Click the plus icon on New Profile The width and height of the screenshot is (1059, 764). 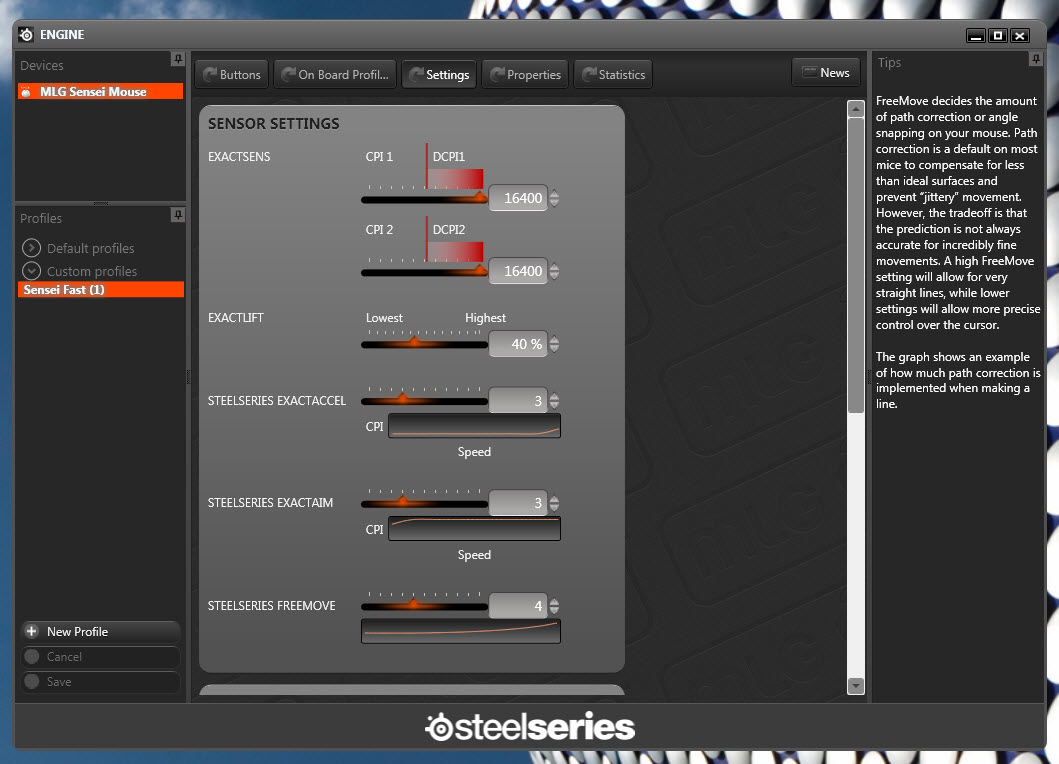click(x=32, y=632)
